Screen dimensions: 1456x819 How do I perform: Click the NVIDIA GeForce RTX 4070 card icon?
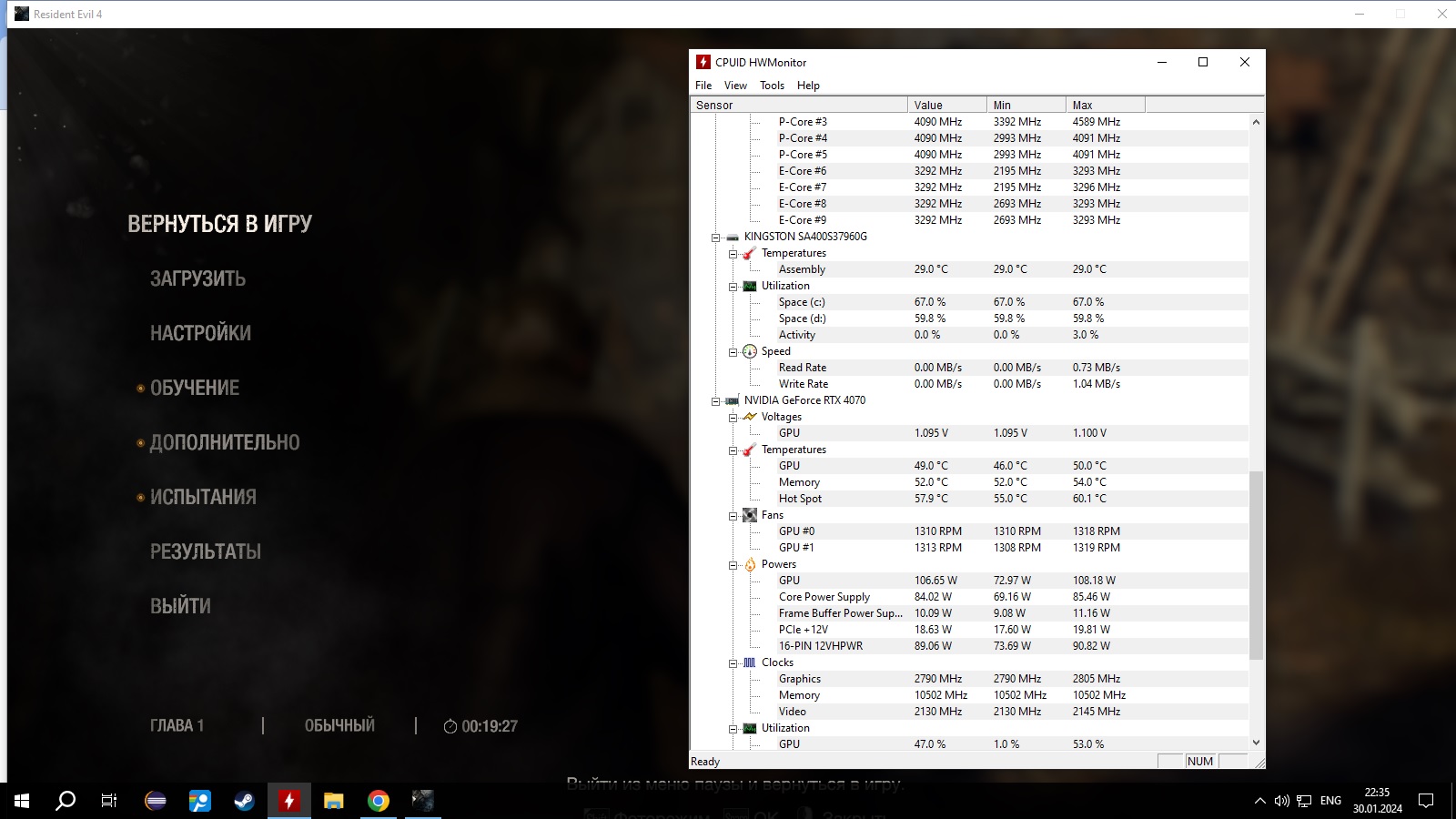coord(733,400)
